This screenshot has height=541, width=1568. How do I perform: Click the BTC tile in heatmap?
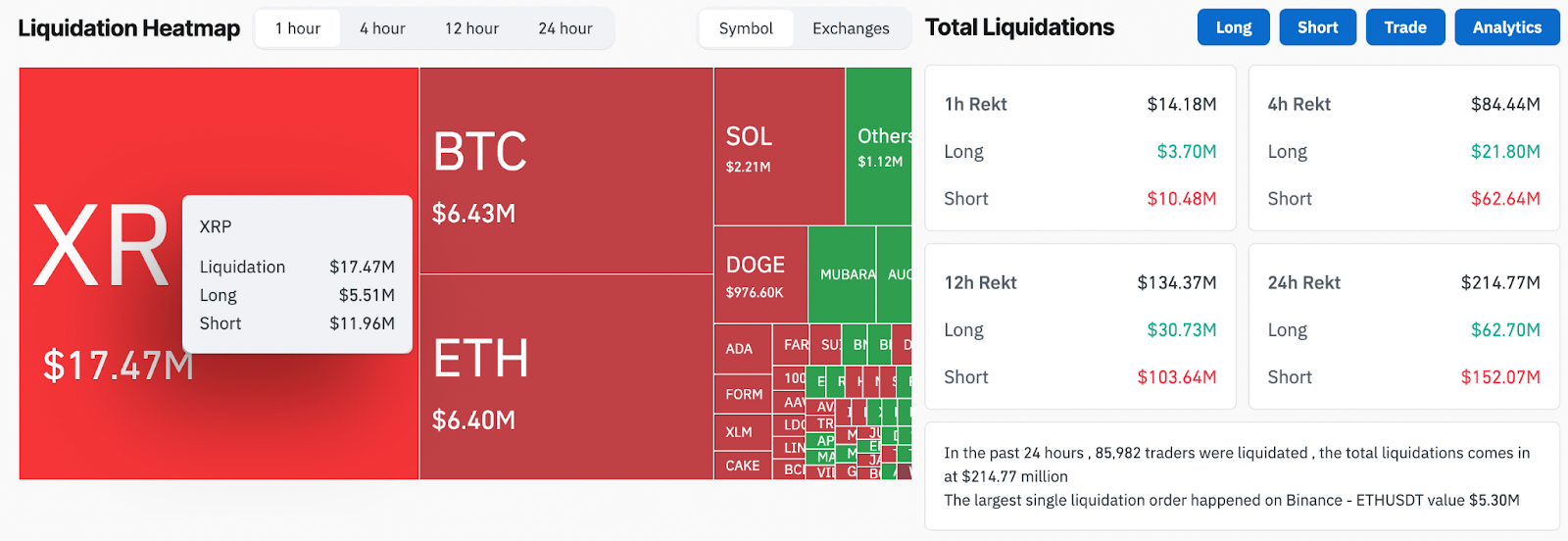565,171
